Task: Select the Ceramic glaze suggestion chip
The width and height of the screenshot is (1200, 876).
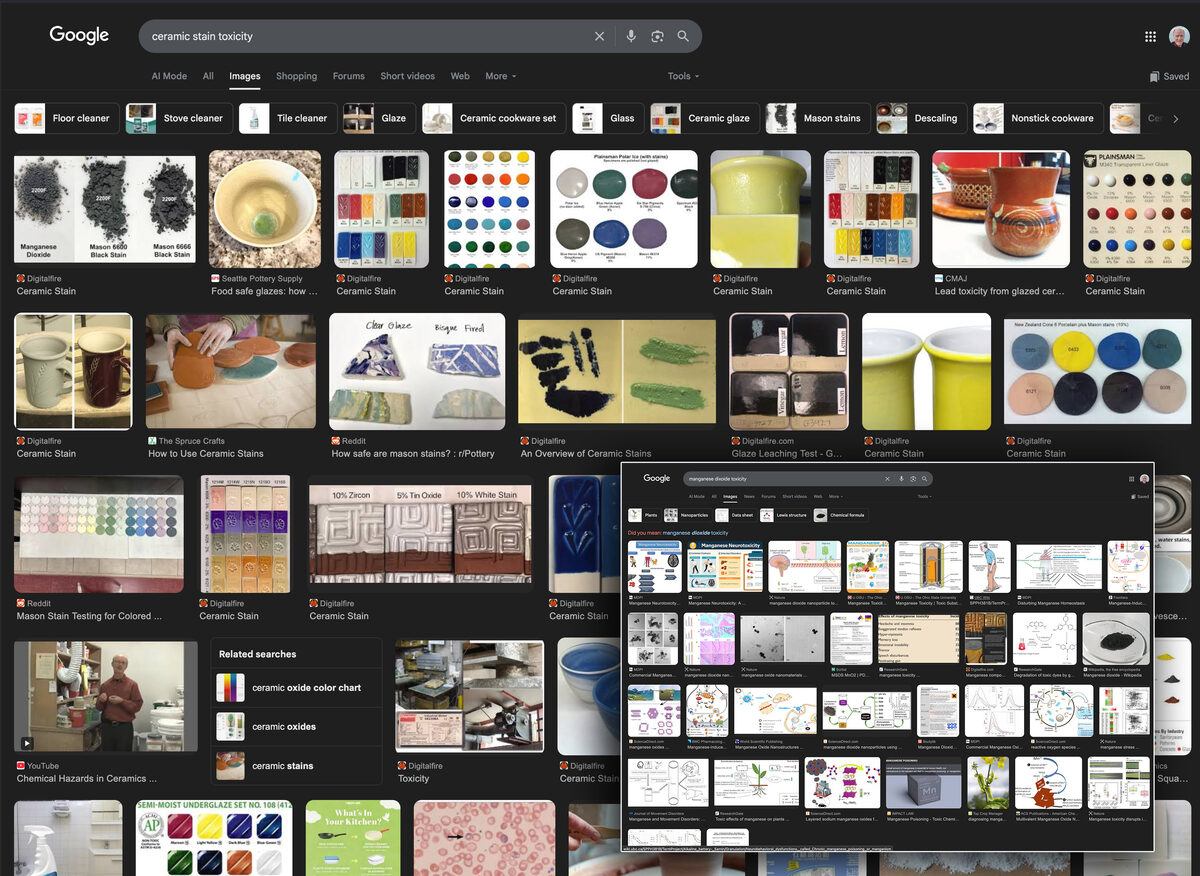Action: 705,118
